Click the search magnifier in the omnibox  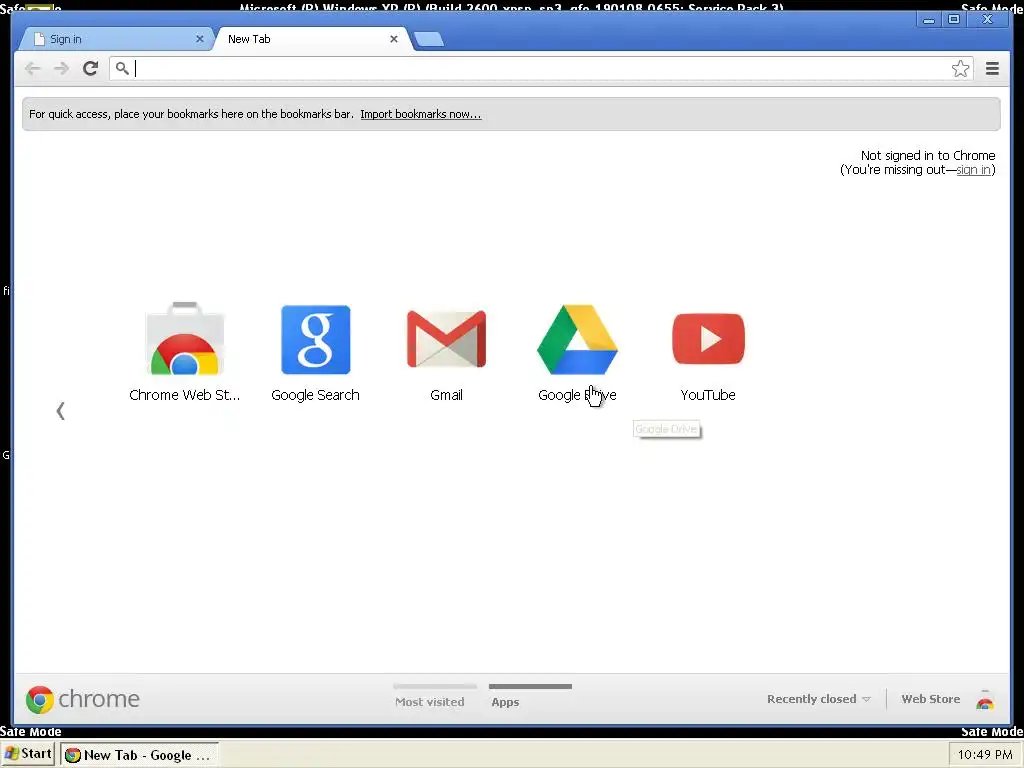[x=122, y=68]
